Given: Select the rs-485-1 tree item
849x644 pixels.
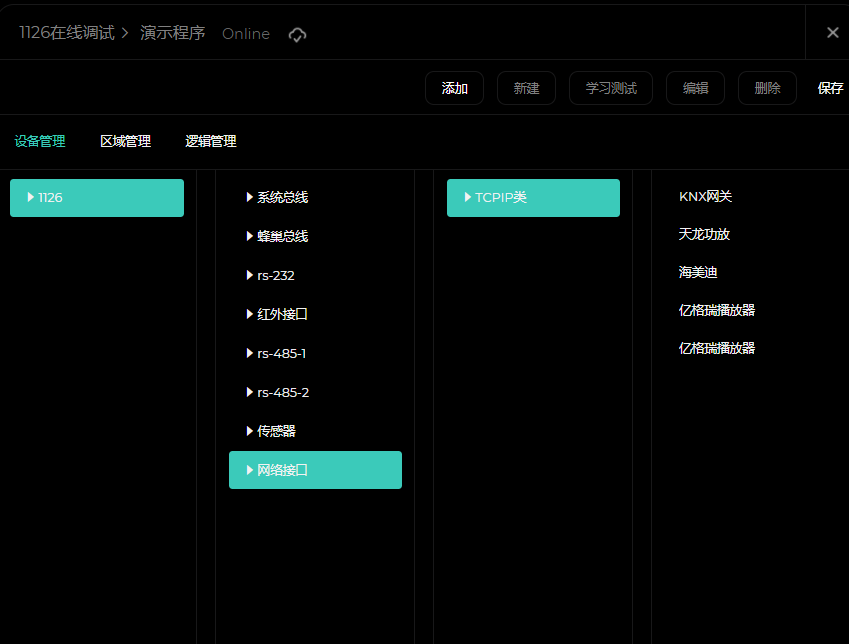Looking at the screenshot, I should pyautogui.click(x=283, y=353).
